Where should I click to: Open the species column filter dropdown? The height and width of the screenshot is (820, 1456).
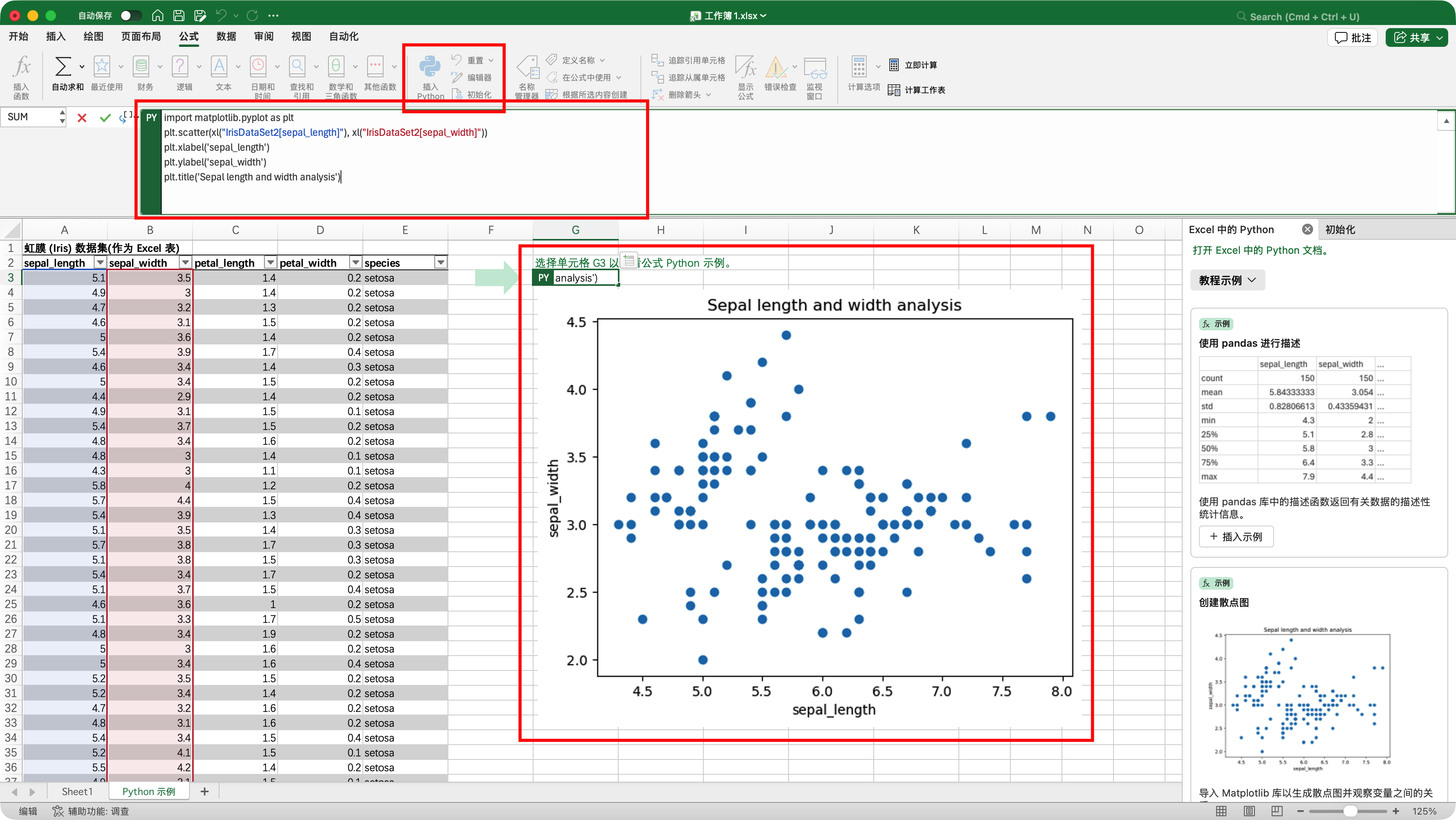pyautogui.click(x=440, y=263)
